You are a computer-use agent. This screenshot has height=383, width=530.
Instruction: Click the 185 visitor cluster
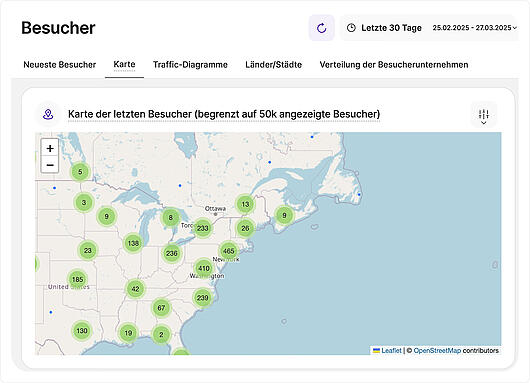[x=77, y=280]
